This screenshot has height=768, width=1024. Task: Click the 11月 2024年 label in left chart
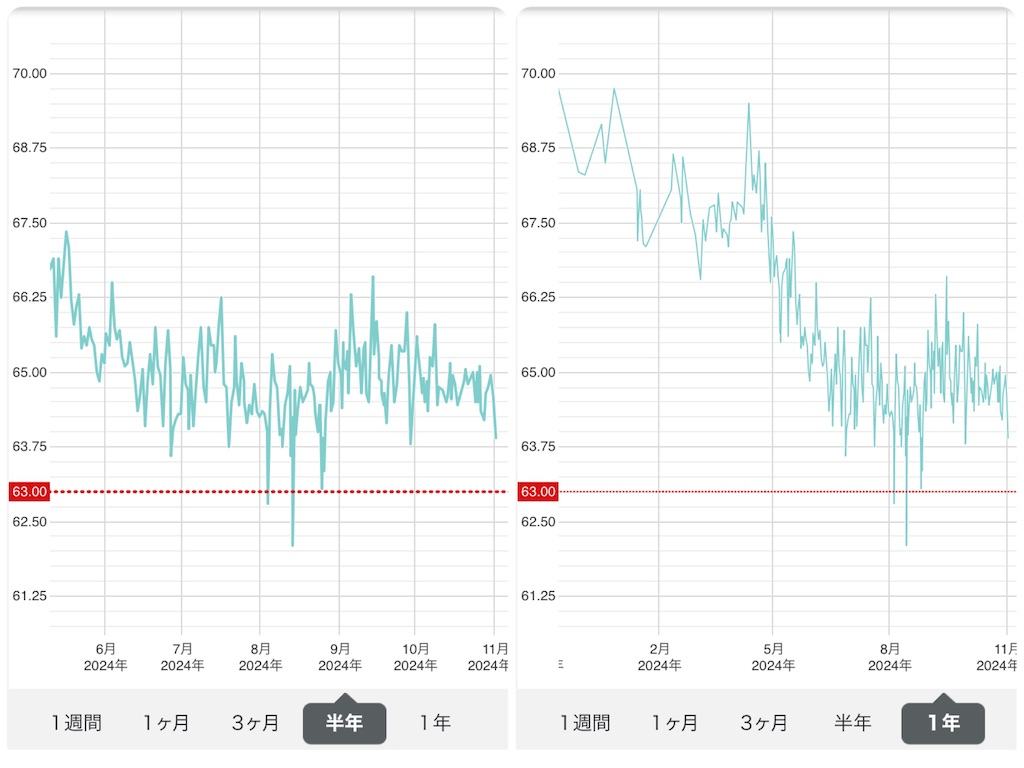coord(488,657)
